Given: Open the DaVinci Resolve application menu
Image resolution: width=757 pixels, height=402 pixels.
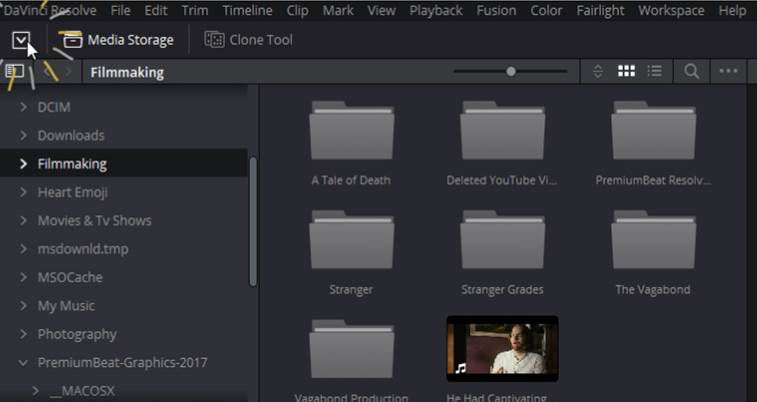Looking at the screenshot, I should click(49, 10).
